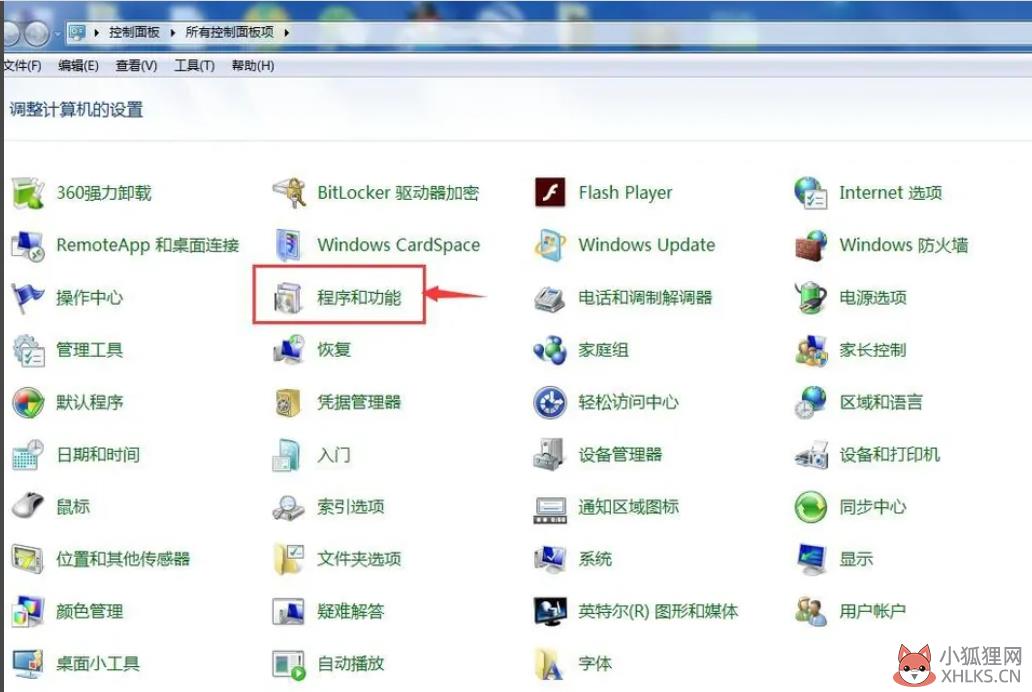Click 控制面板 breadcrumb in address bar

tap(134, 32)
